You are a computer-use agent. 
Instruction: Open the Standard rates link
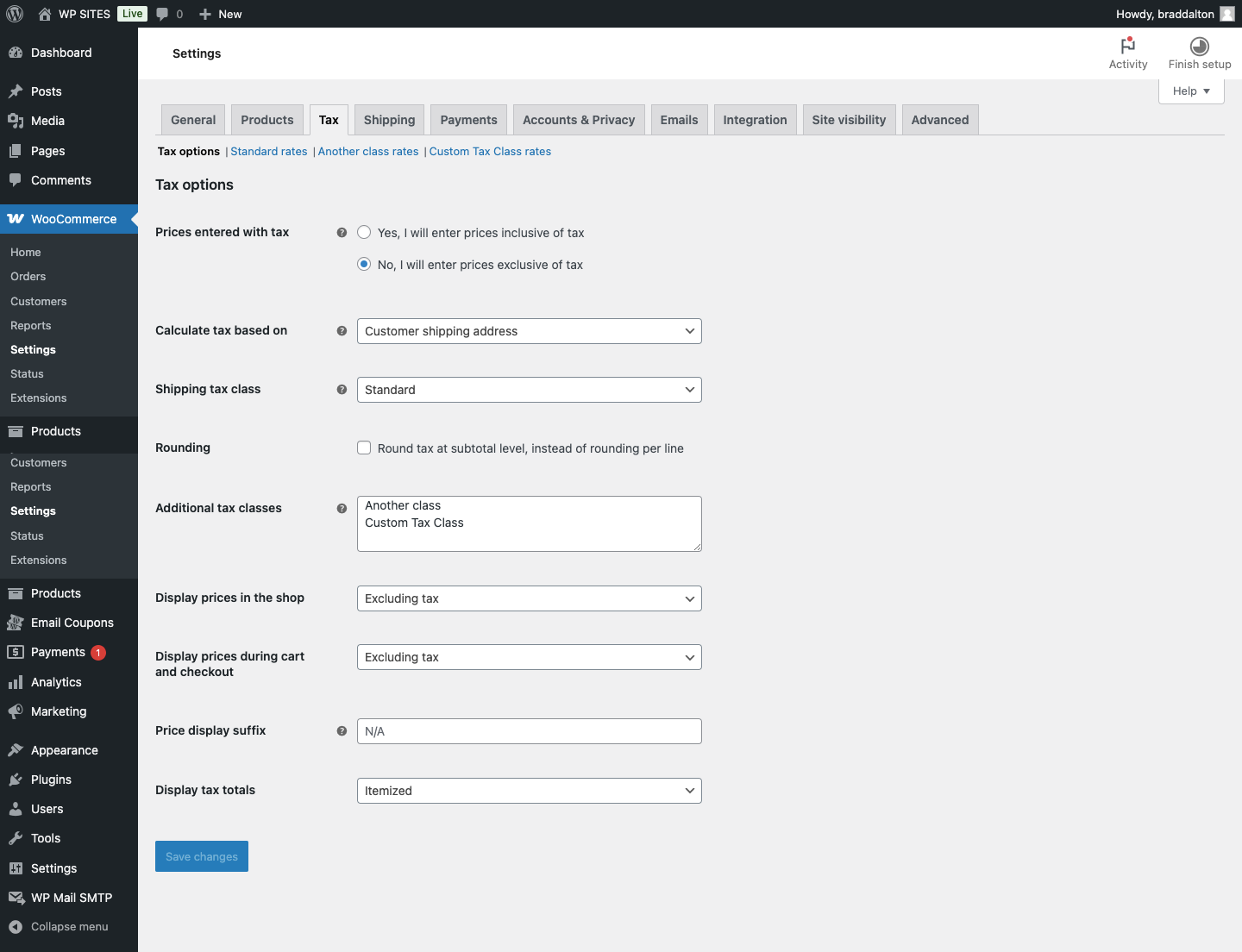coord(268,152)
